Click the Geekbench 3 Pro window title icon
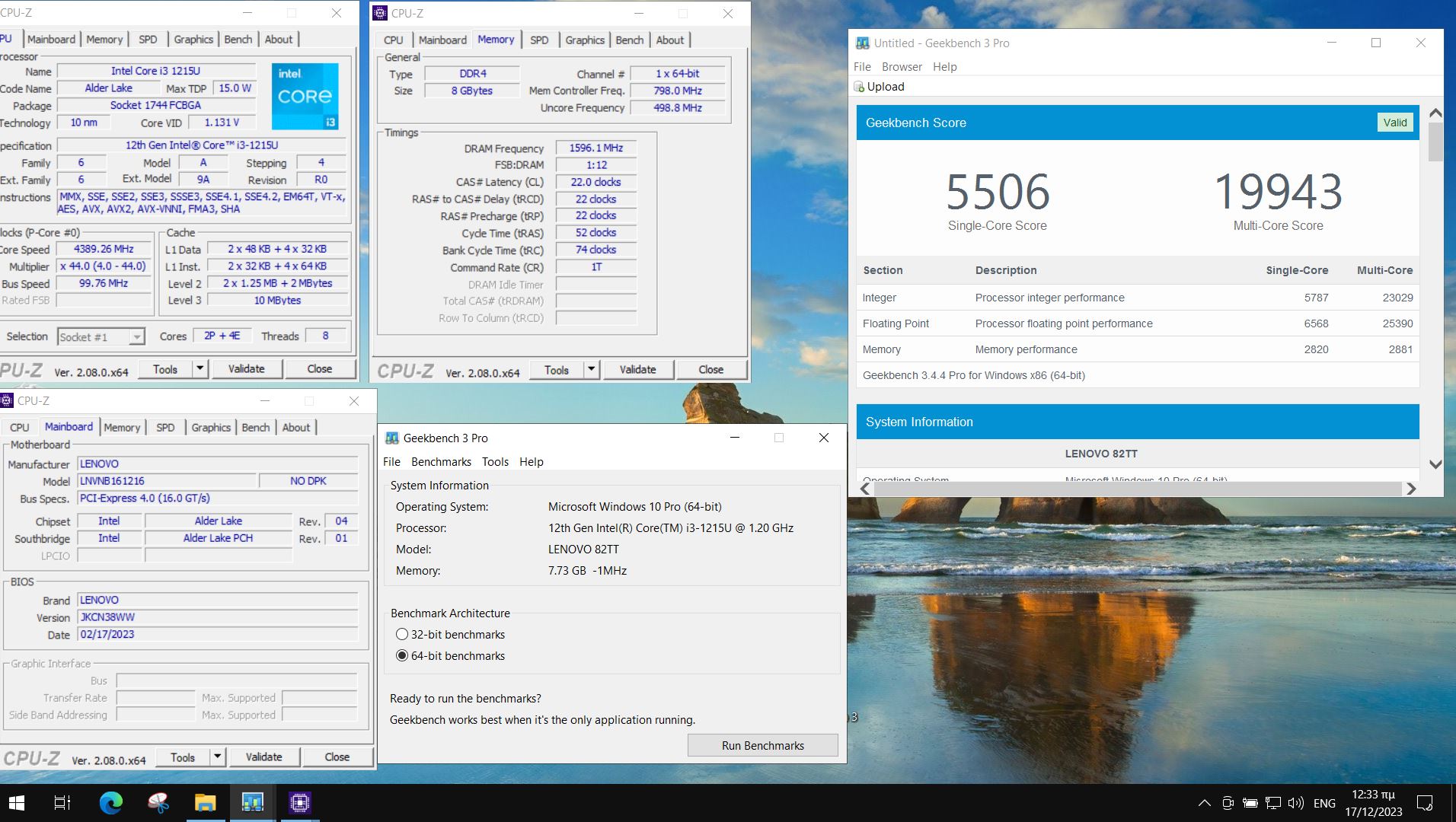This screenshot has width=1456, height=822. (x=392, y=438)
